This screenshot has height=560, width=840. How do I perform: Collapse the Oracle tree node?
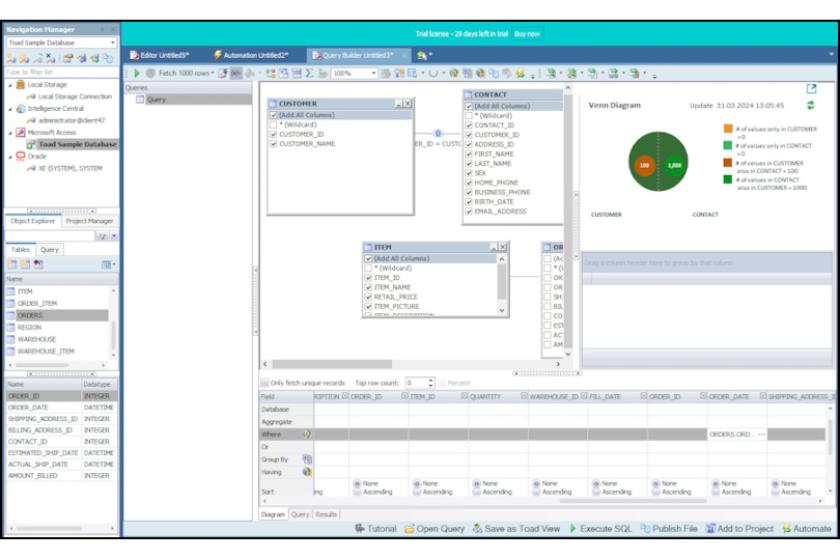pos(10,156)
